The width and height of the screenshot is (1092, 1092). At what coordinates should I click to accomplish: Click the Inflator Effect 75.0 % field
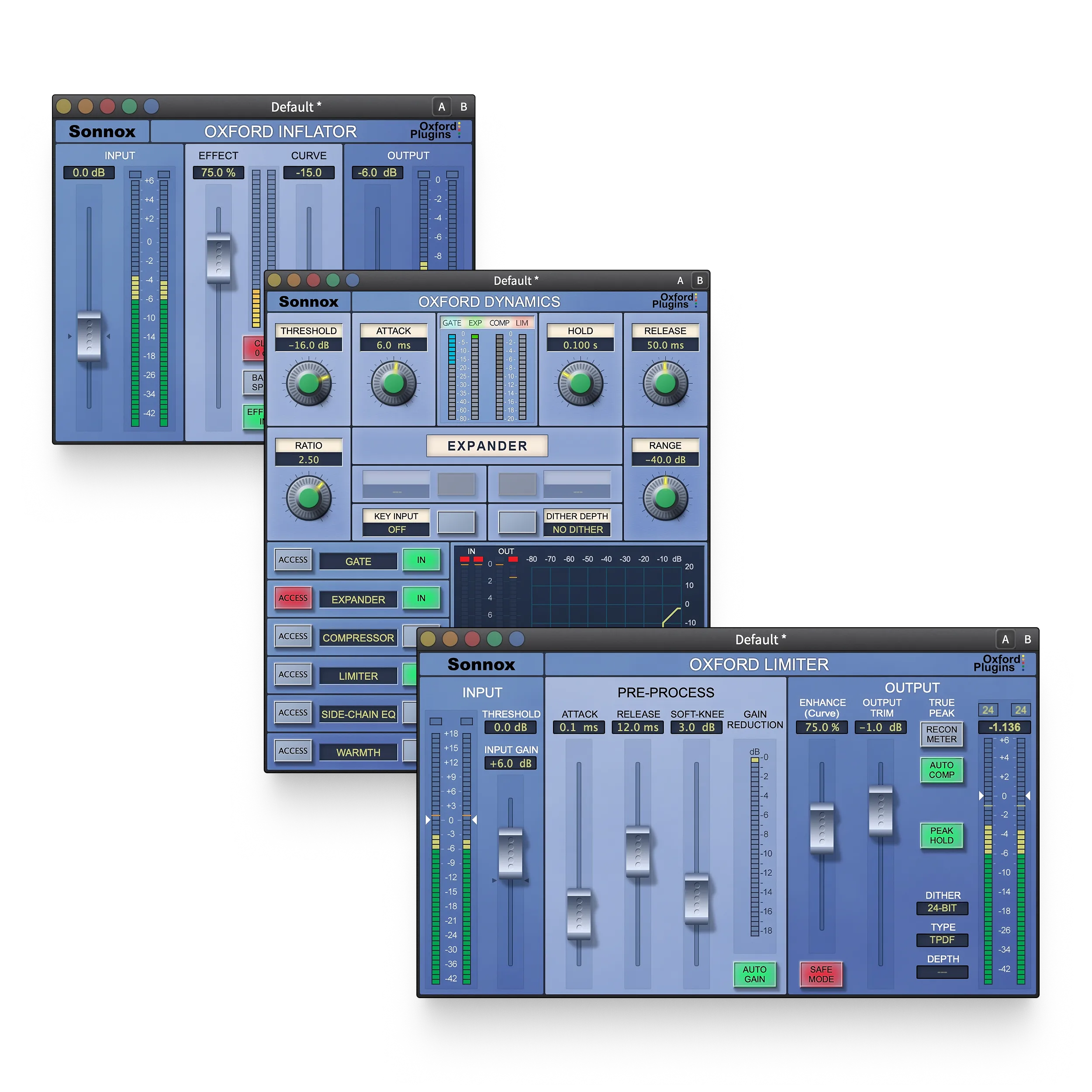click(218, 173)
